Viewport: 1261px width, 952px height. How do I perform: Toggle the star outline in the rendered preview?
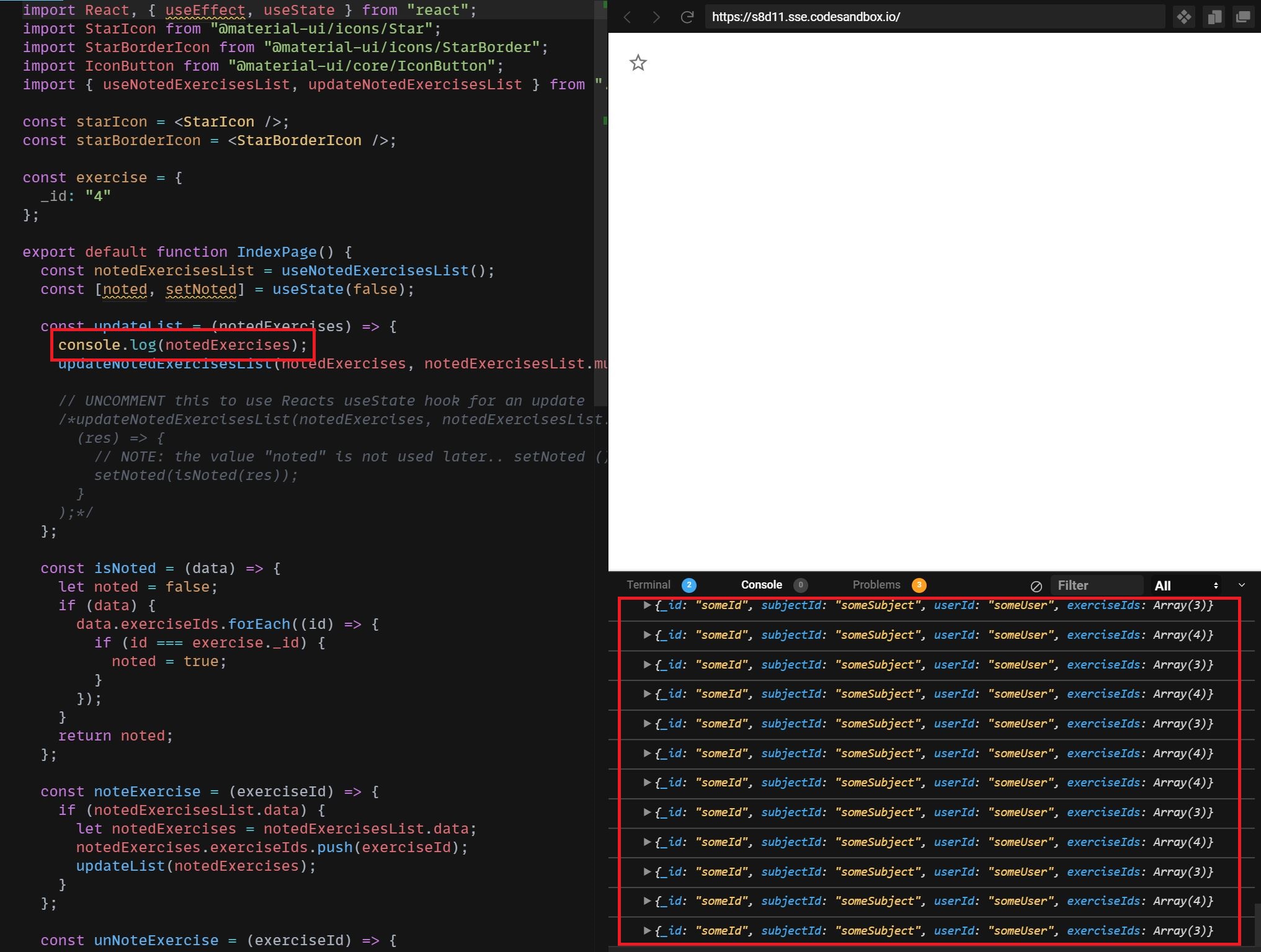pyautogui.click(x=638, y=63)
